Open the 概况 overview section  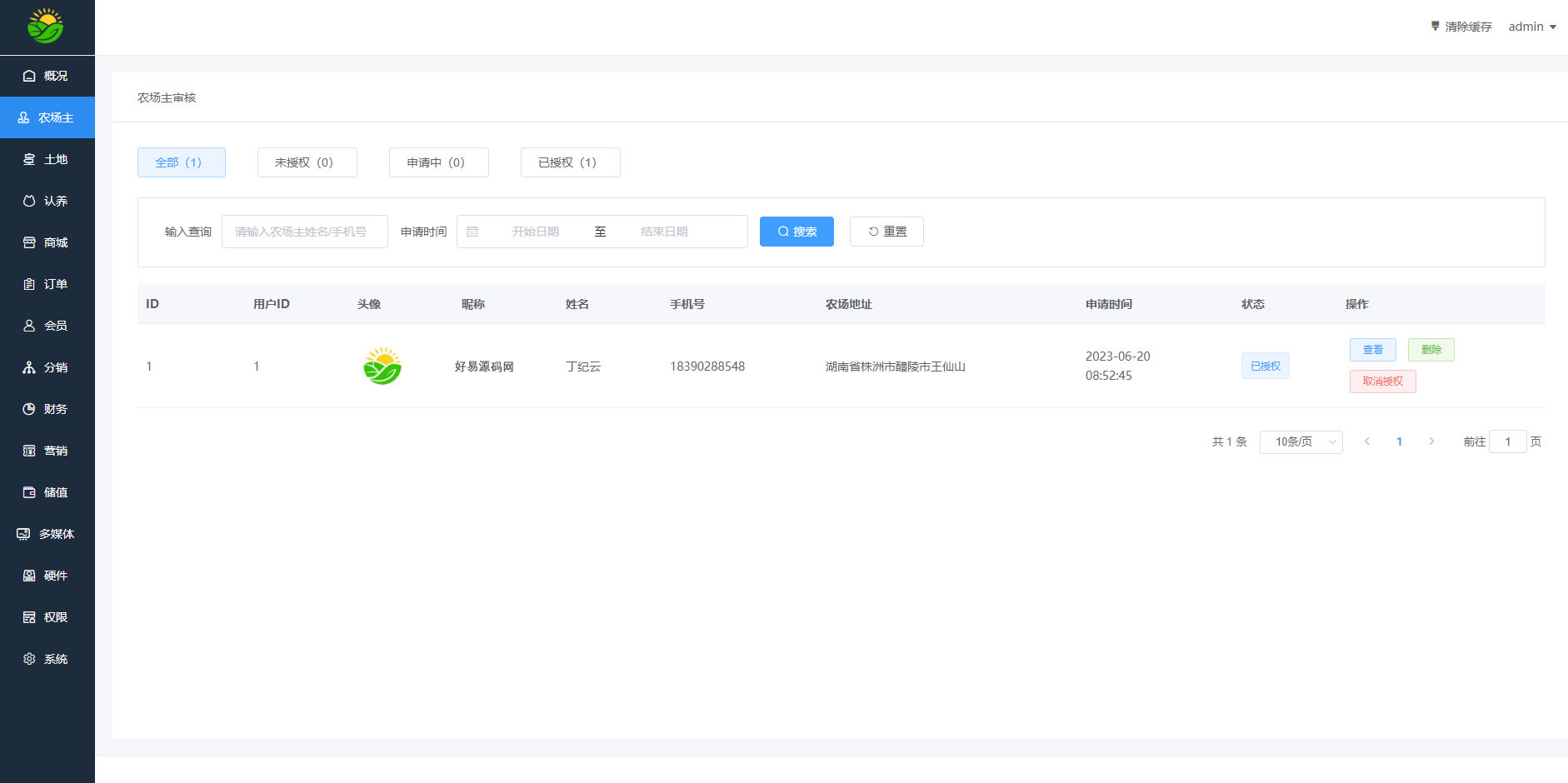point(47,76)
